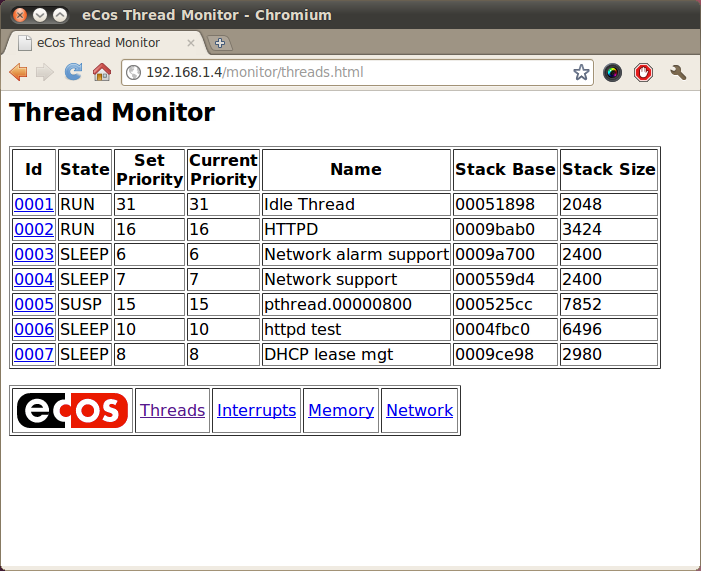The height and width of the screenshot is (571, 701).
Task: Click the HTTPD name cell
Action: tap(356, 229)
